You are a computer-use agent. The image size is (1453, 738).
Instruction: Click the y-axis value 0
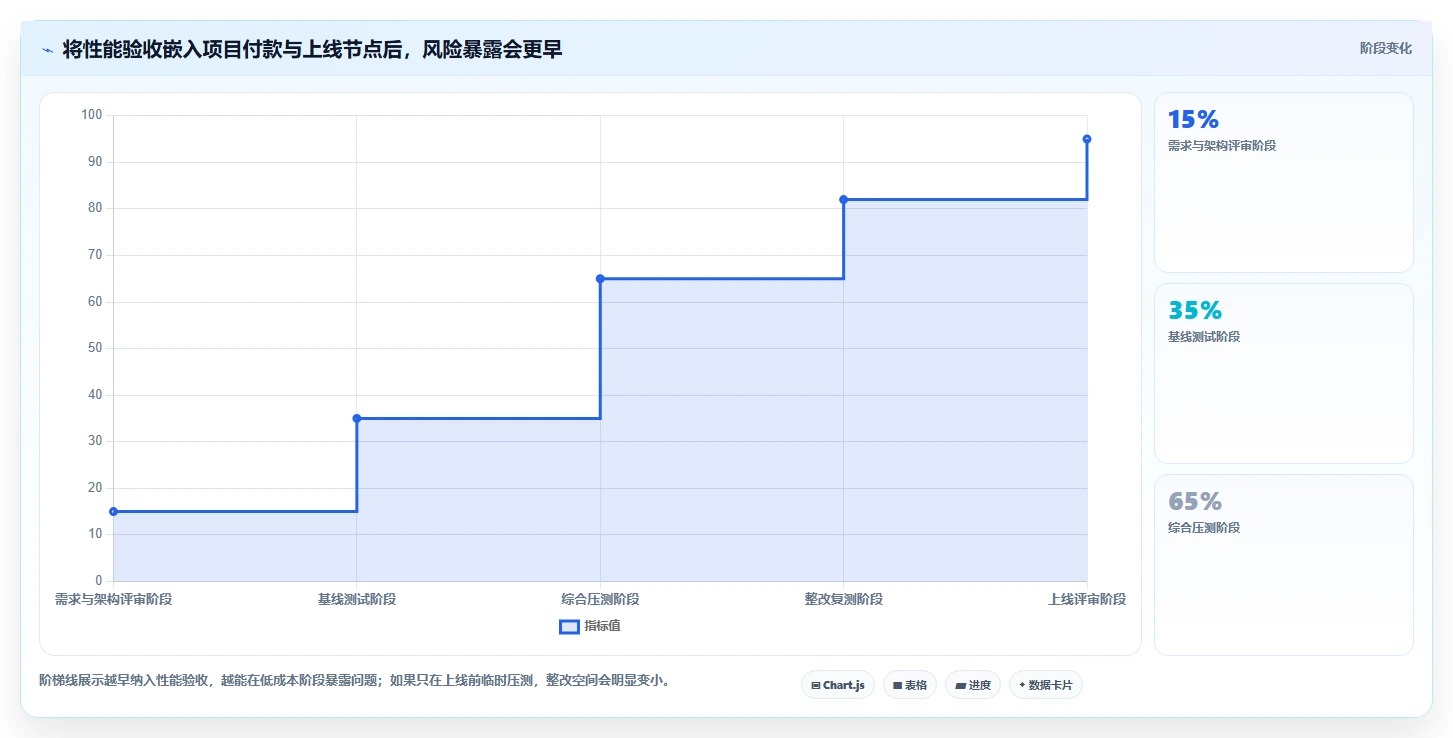98,581
